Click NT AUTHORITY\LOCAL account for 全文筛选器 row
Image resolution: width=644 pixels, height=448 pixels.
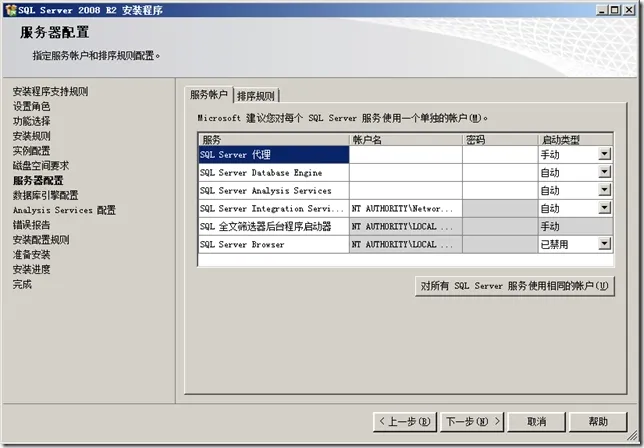(x=406, y=226)
